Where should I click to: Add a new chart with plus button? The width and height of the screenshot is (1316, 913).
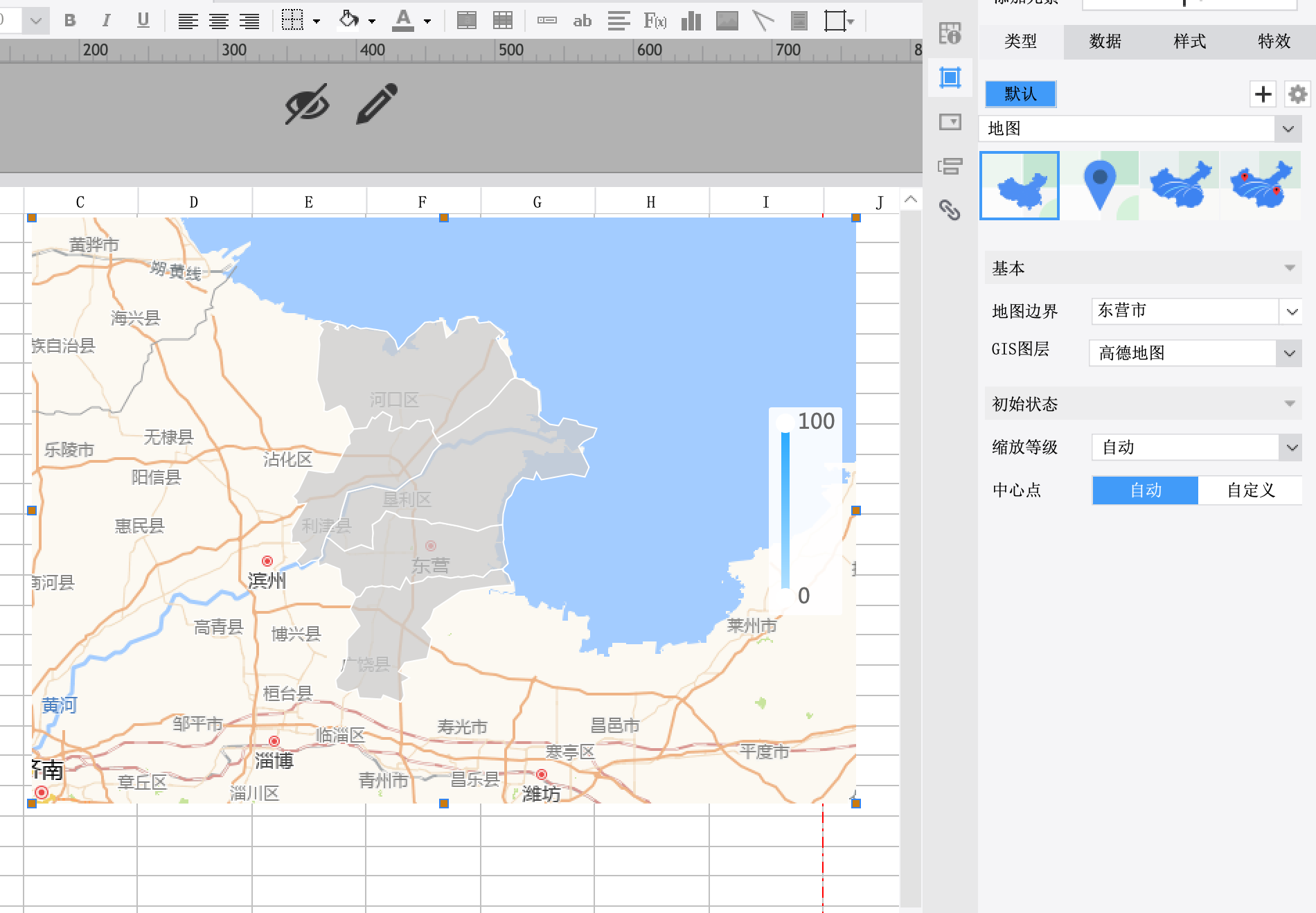click(1263, 94)
